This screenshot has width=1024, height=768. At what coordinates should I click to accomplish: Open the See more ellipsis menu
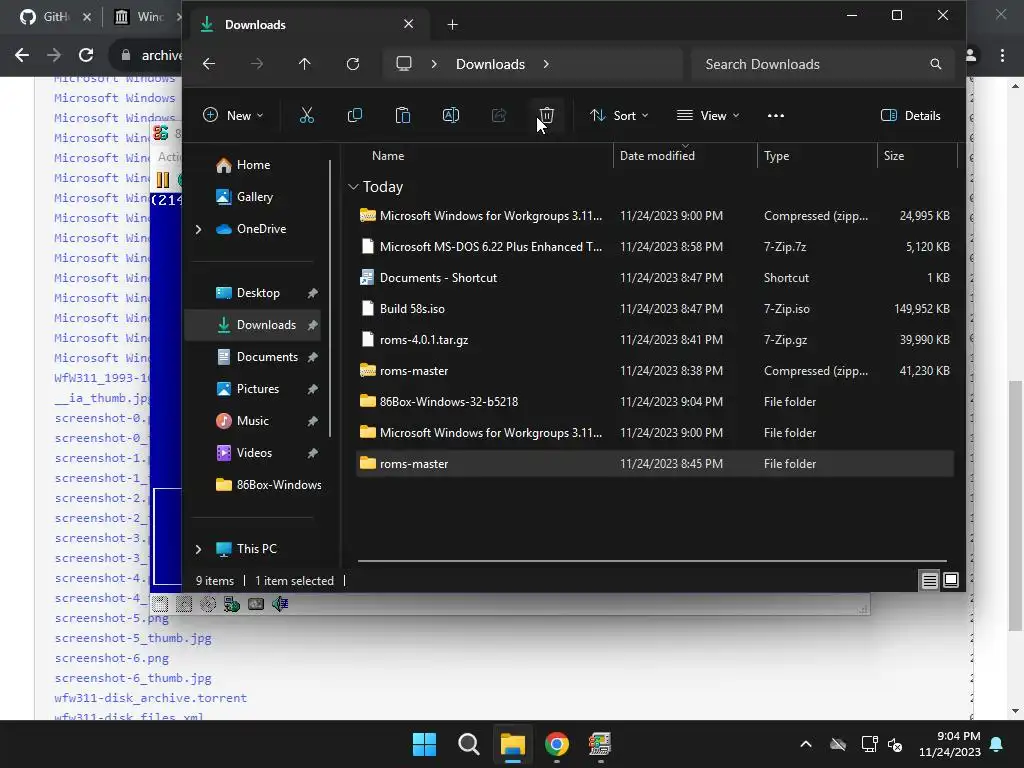[x=776, y=116]
